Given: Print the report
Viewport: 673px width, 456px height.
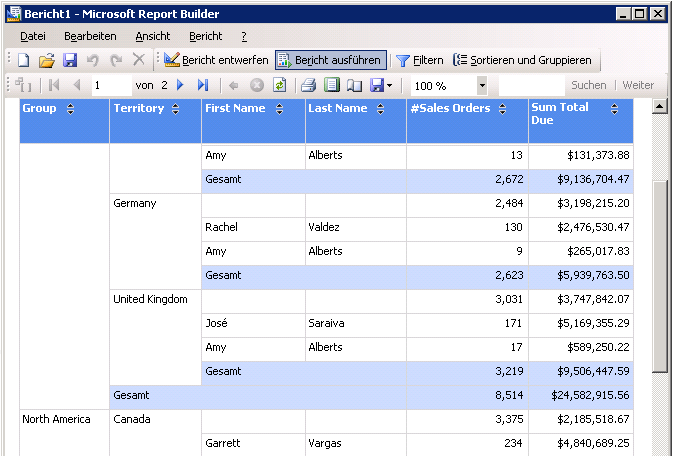Looking at the screenshot, I should coord(309,86).
